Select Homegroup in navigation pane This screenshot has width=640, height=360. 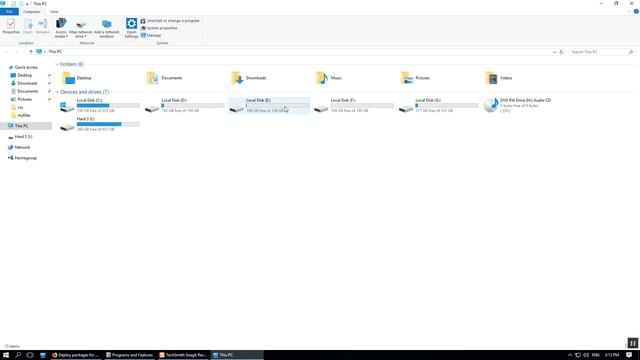[25, 158]
